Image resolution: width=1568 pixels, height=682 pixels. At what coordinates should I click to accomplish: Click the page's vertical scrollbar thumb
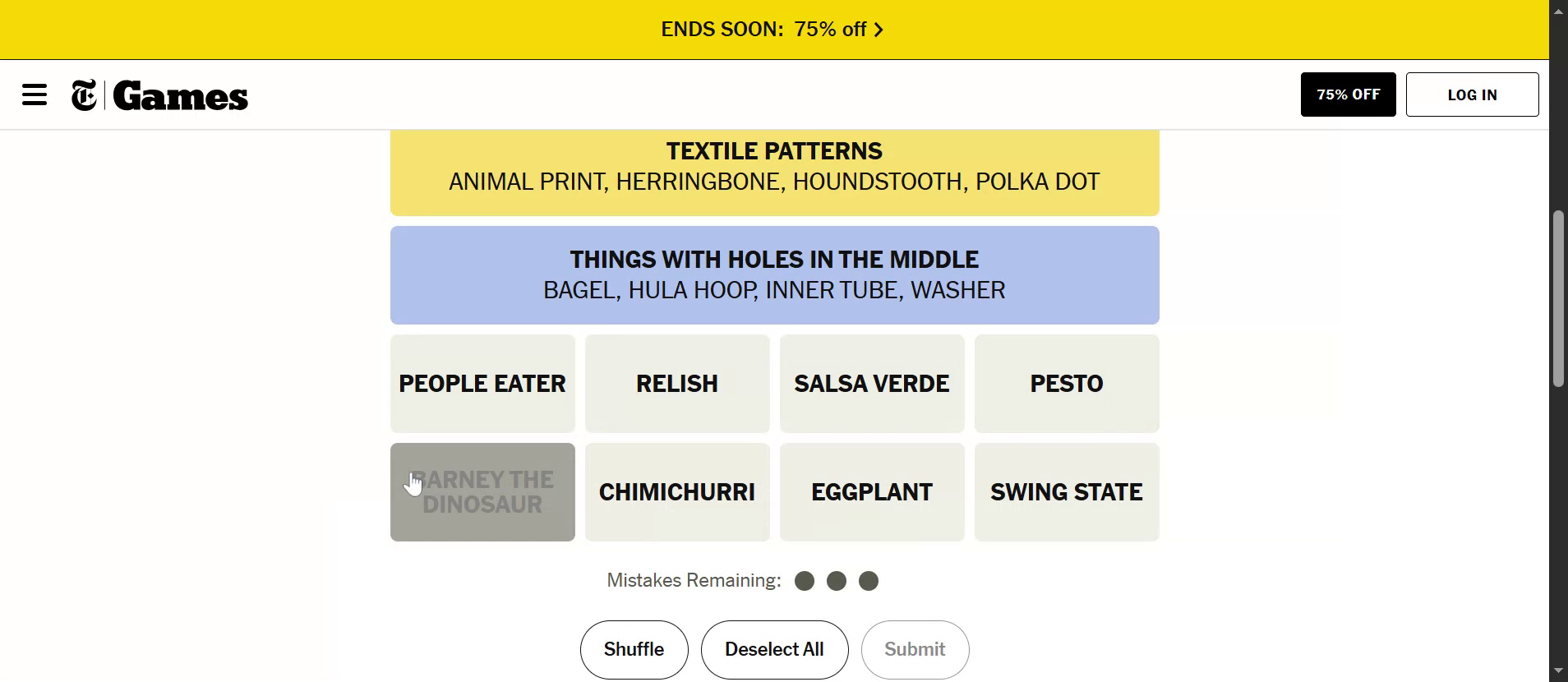[x=1558, y=297]
